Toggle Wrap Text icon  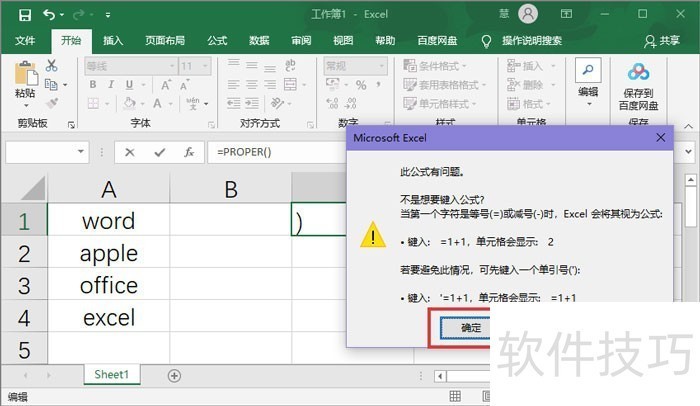tap(290, 66)
